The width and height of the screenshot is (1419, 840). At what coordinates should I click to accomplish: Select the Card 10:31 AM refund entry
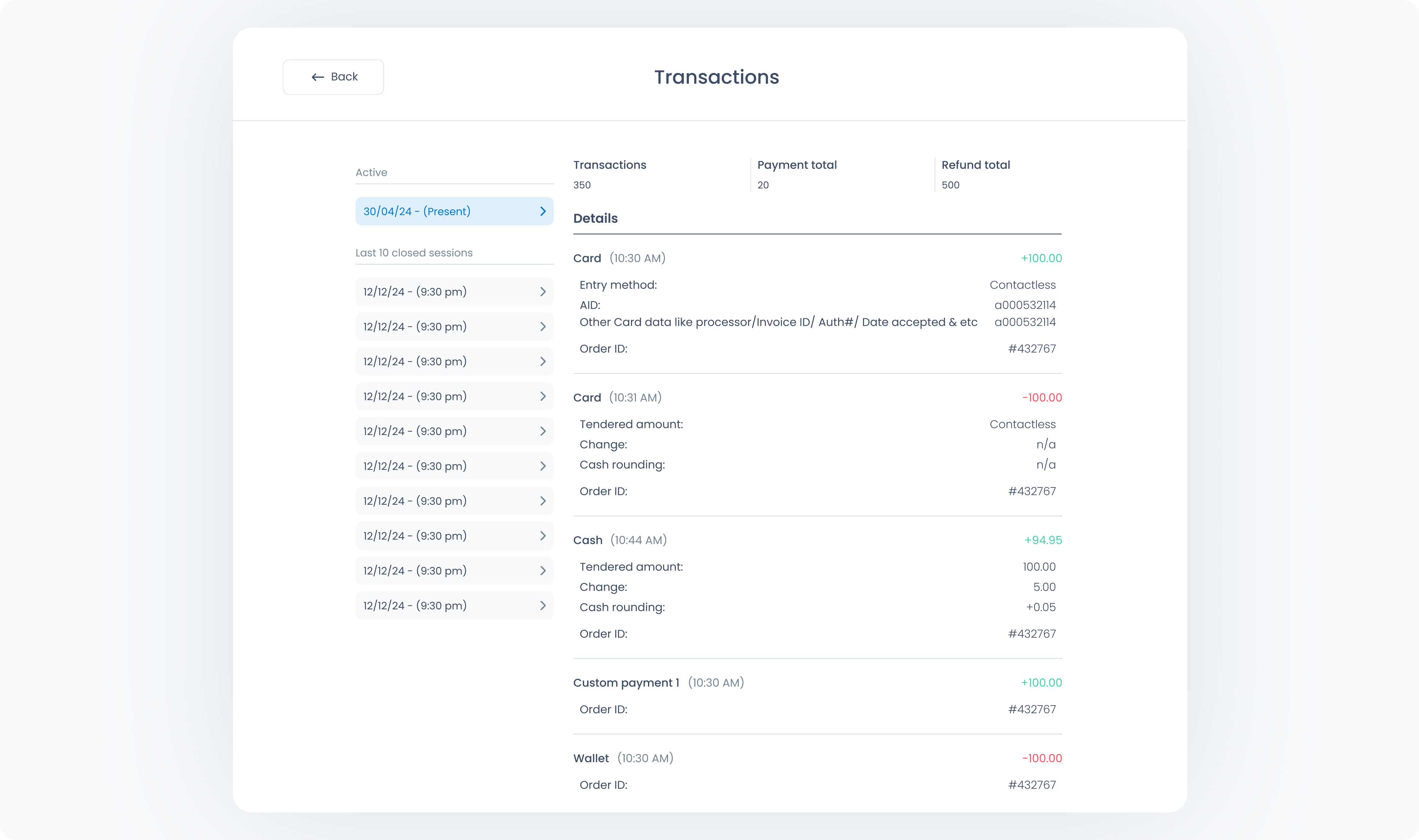[x=617, y=397]
